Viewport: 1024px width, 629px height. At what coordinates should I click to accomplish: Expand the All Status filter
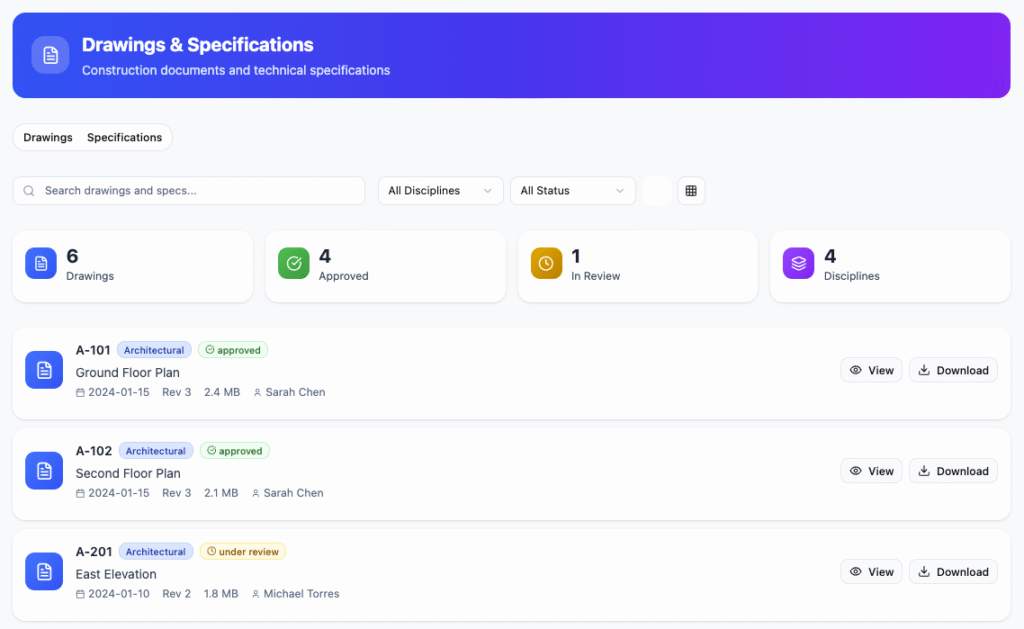pos(572,191)
